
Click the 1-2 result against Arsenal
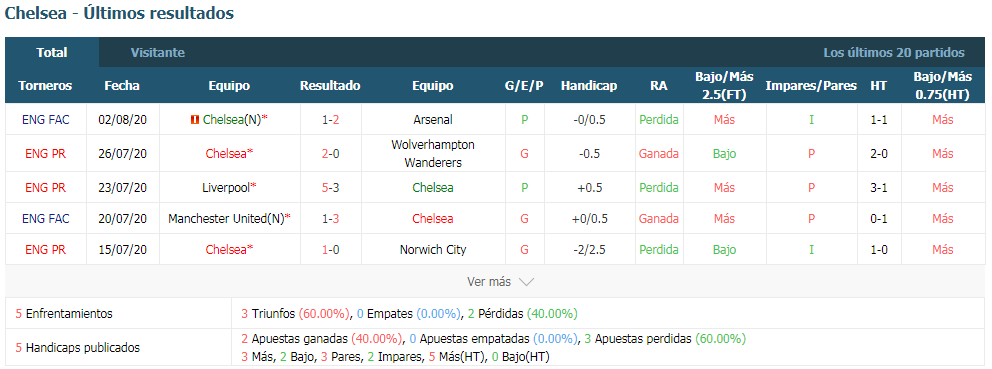[x=330, y=120]
